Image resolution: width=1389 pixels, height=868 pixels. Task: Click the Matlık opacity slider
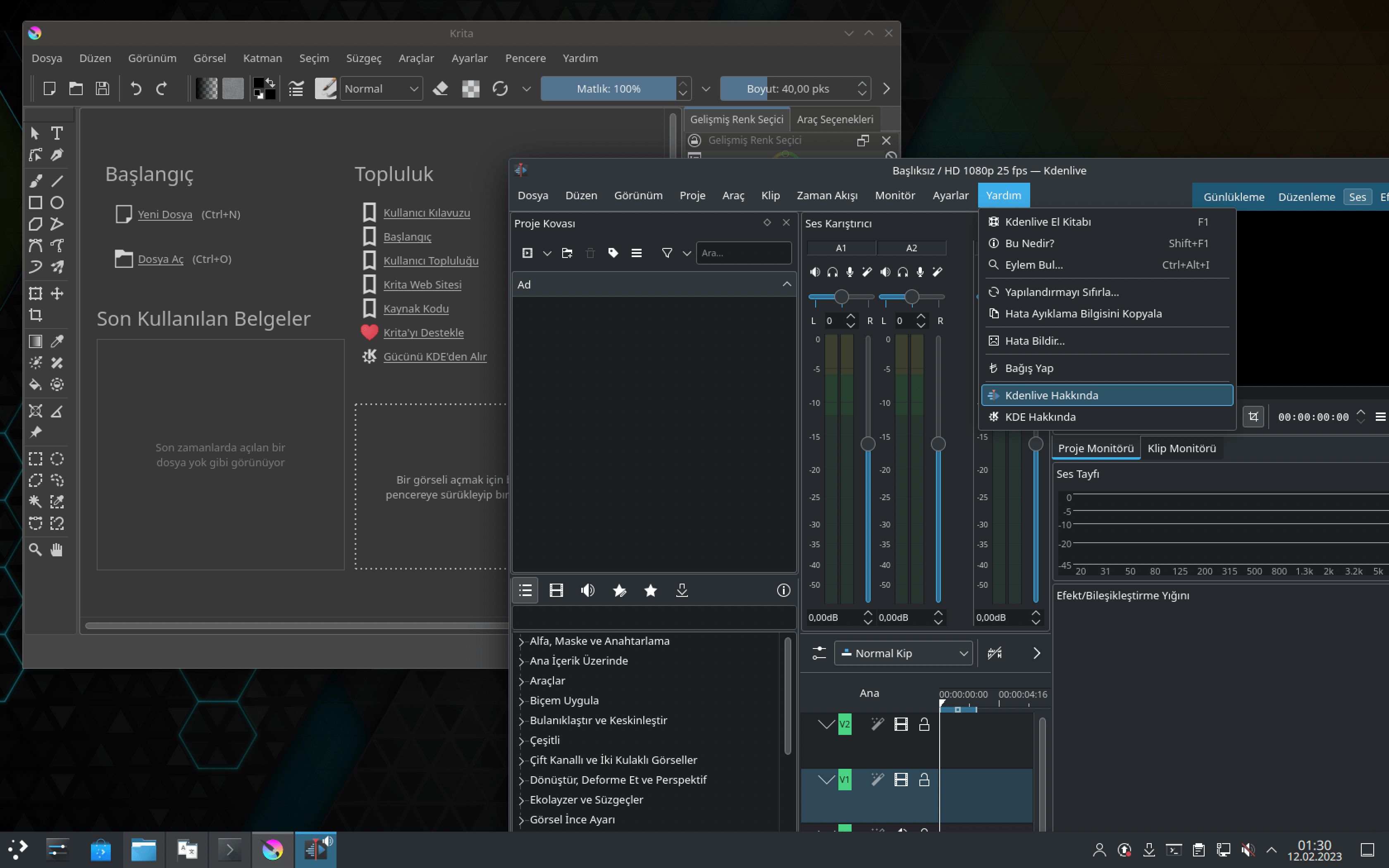coord(608,88)
